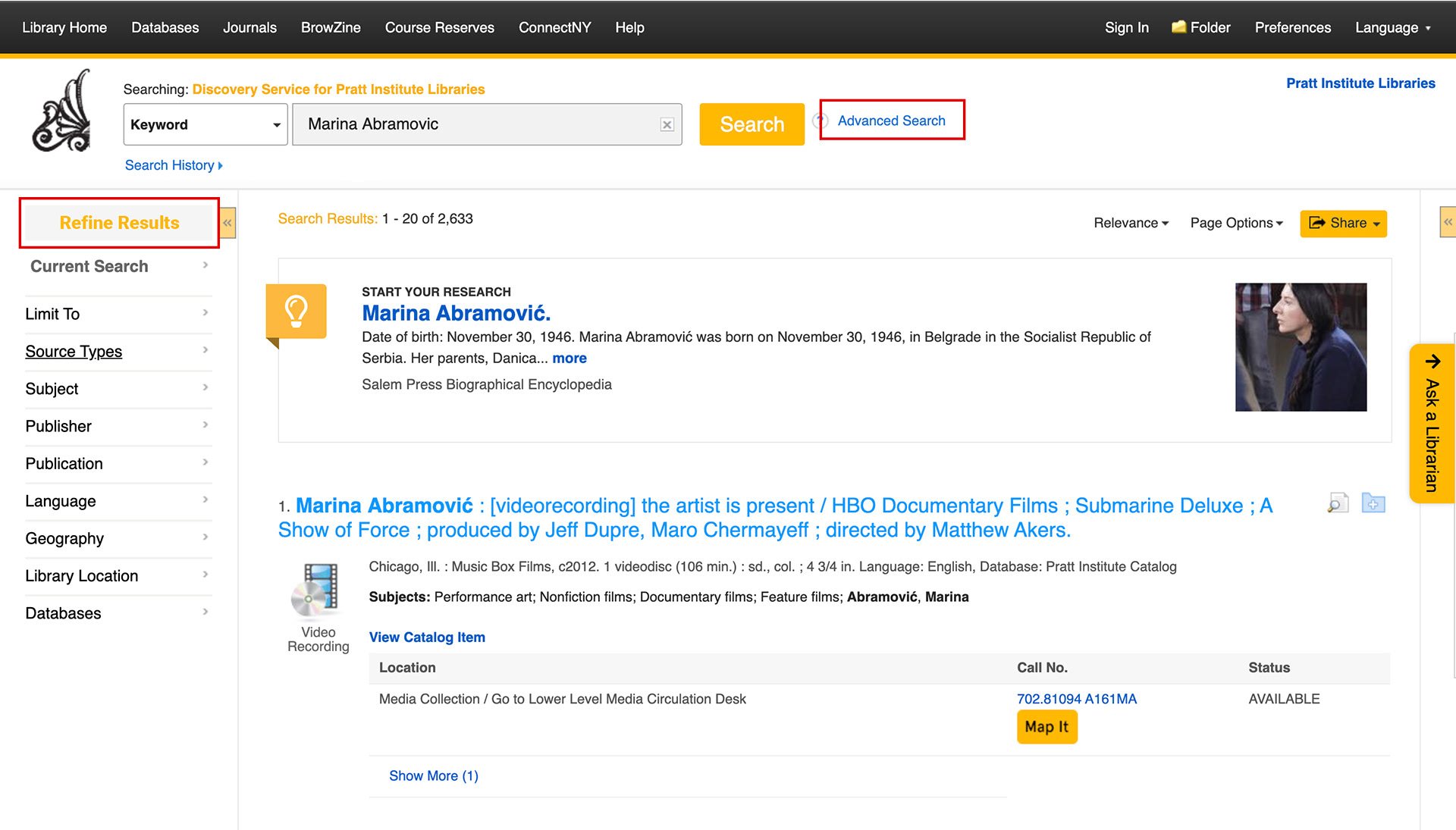Open Preferences in top bar

click(x=1292, y=27)
